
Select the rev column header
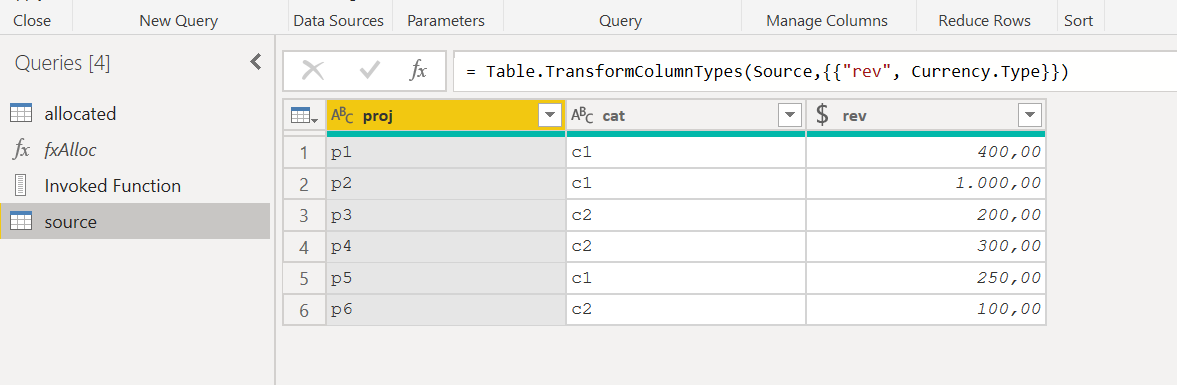[926, 116]
